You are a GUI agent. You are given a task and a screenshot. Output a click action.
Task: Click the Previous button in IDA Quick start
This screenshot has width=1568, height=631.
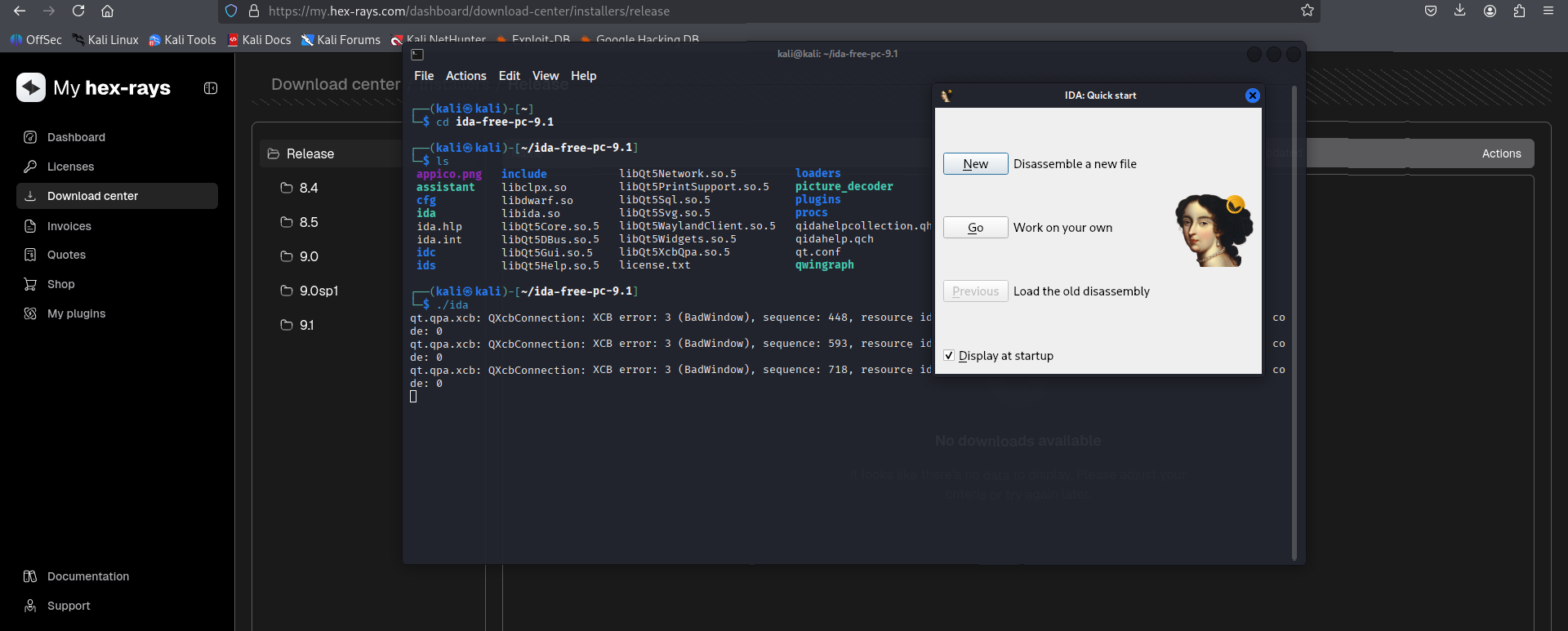975,291
